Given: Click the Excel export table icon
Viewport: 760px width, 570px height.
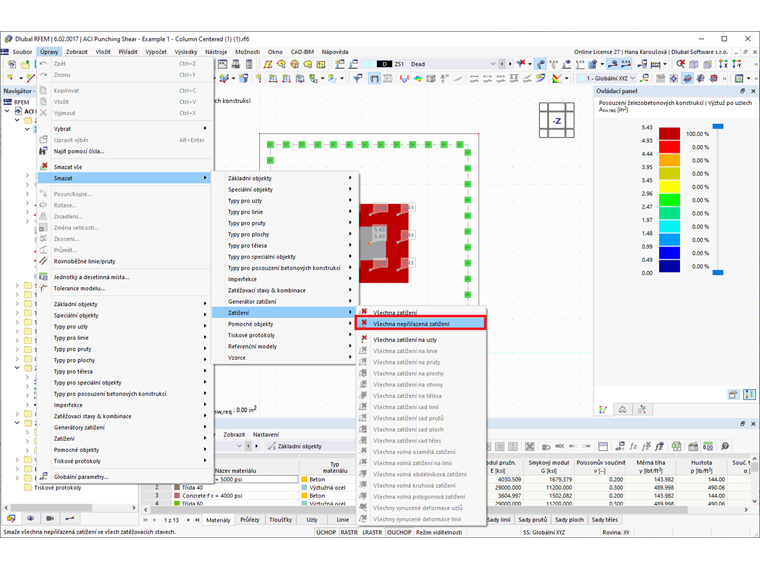Looking at the screenshot, I should click(x=676, y=446).
